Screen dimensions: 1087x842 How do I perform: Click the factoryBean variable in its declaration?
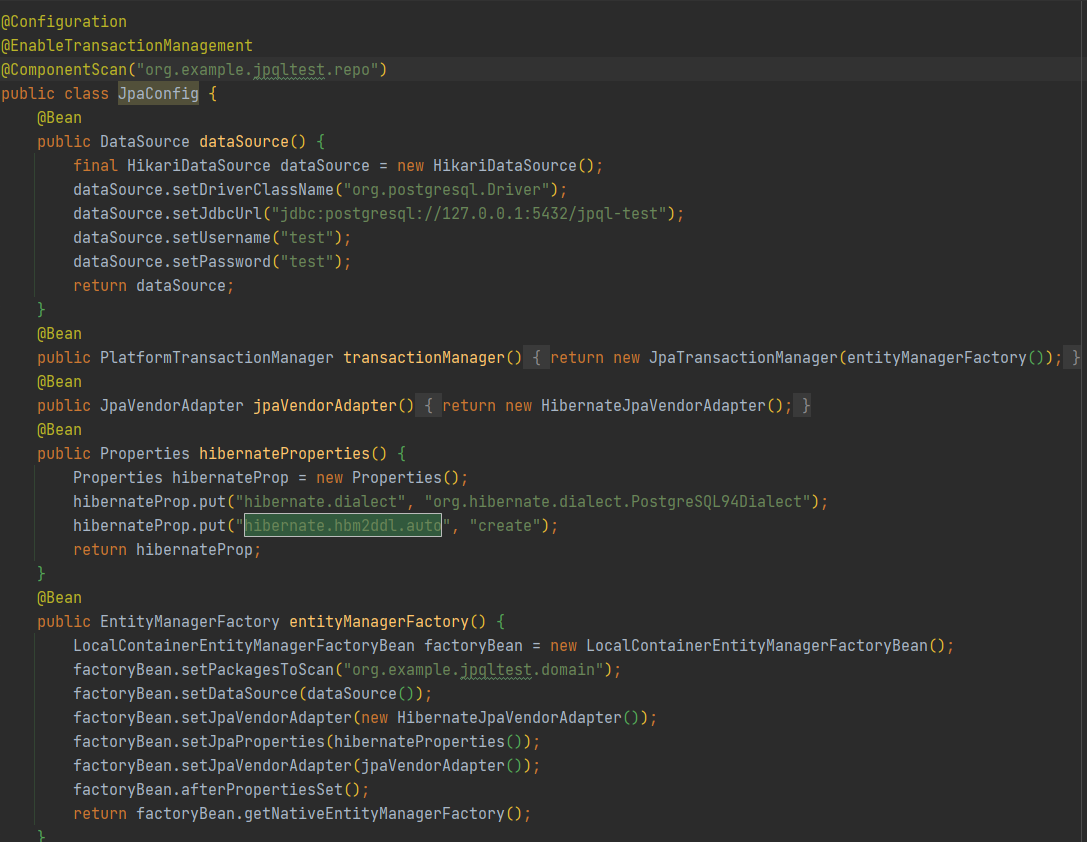(473, 646)
